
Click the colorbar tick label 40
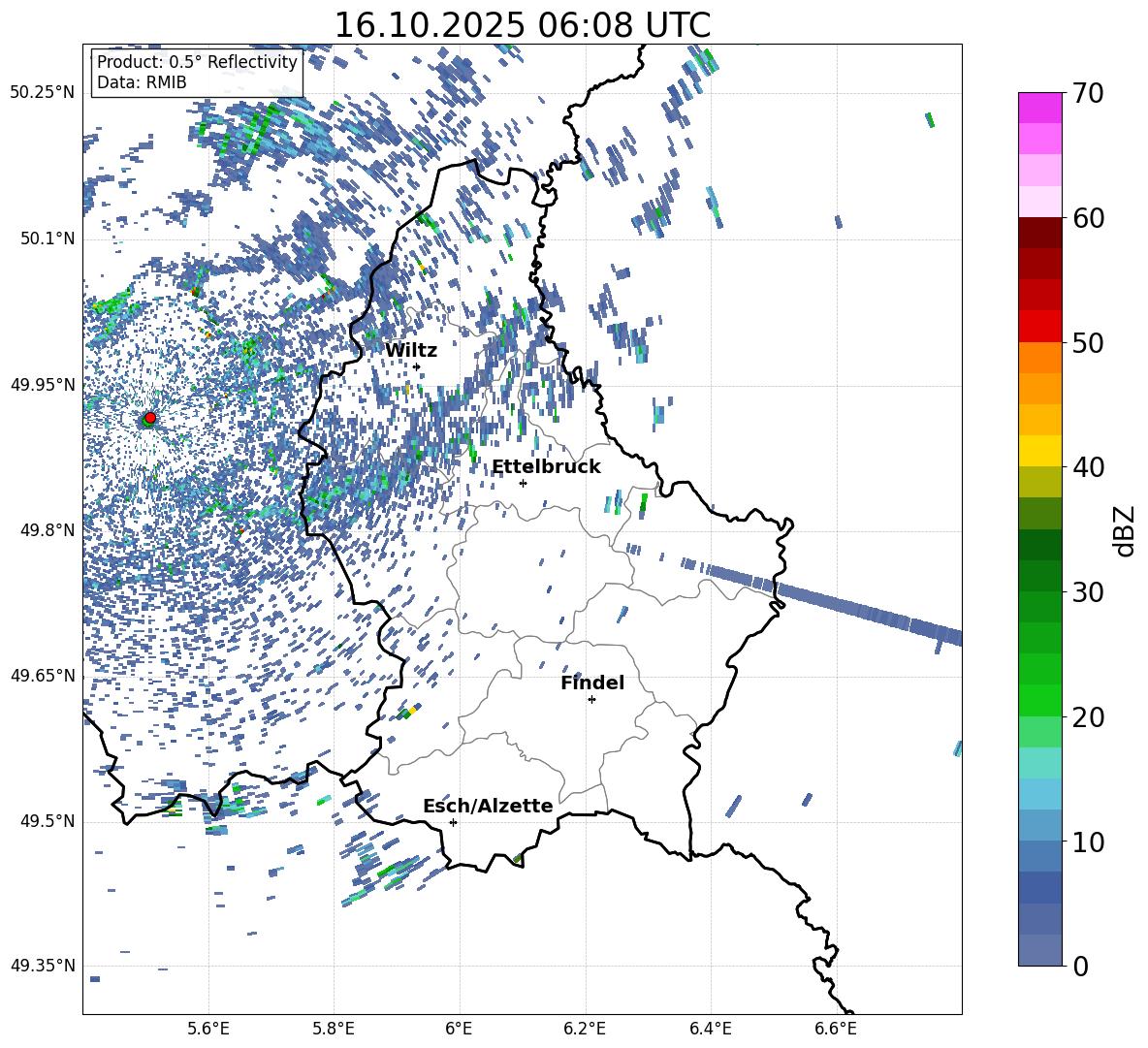[x=1088, y=467]
